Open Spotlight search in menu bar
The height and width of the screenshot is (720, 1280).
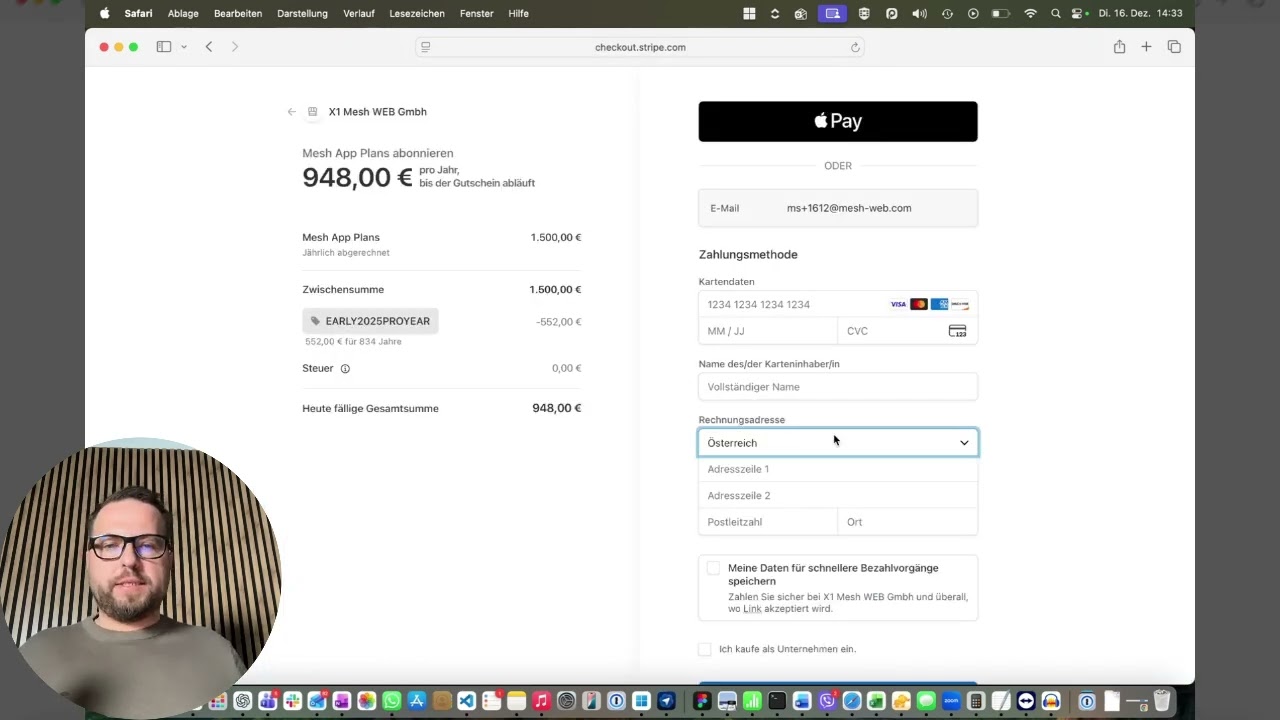pos(1056,14)
